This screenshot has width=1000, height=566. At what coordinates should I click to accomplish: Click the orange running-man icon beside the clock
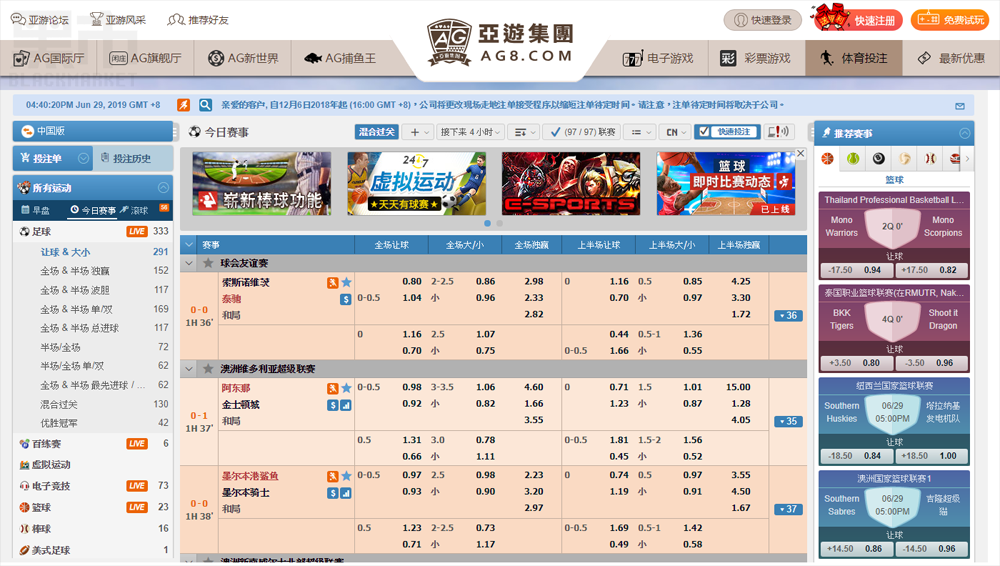tap(184, 105)
